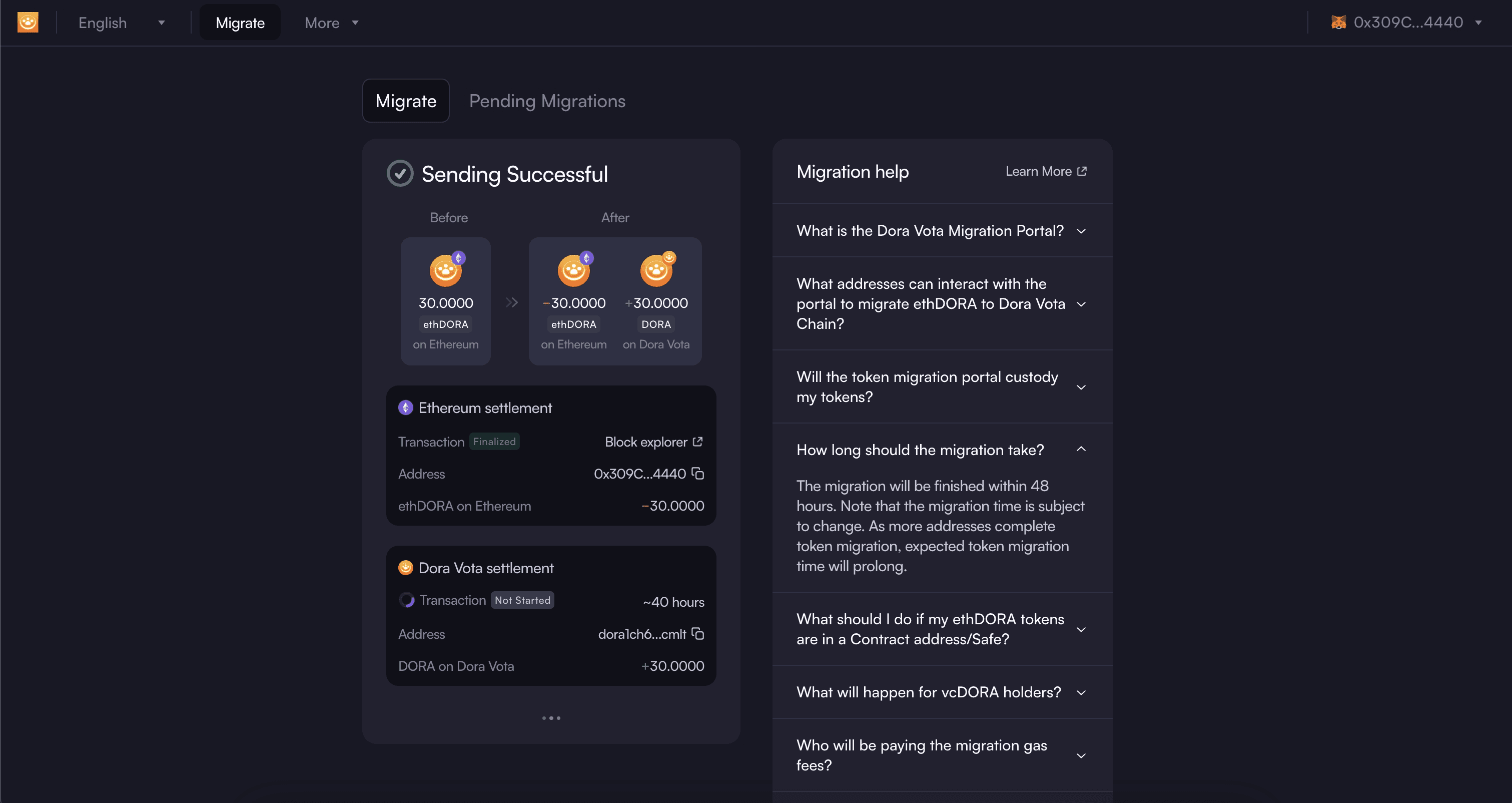Click the Ethereum settlement heading text
This screenshot has height=803, width=1512.
click(x=485, y=407)
